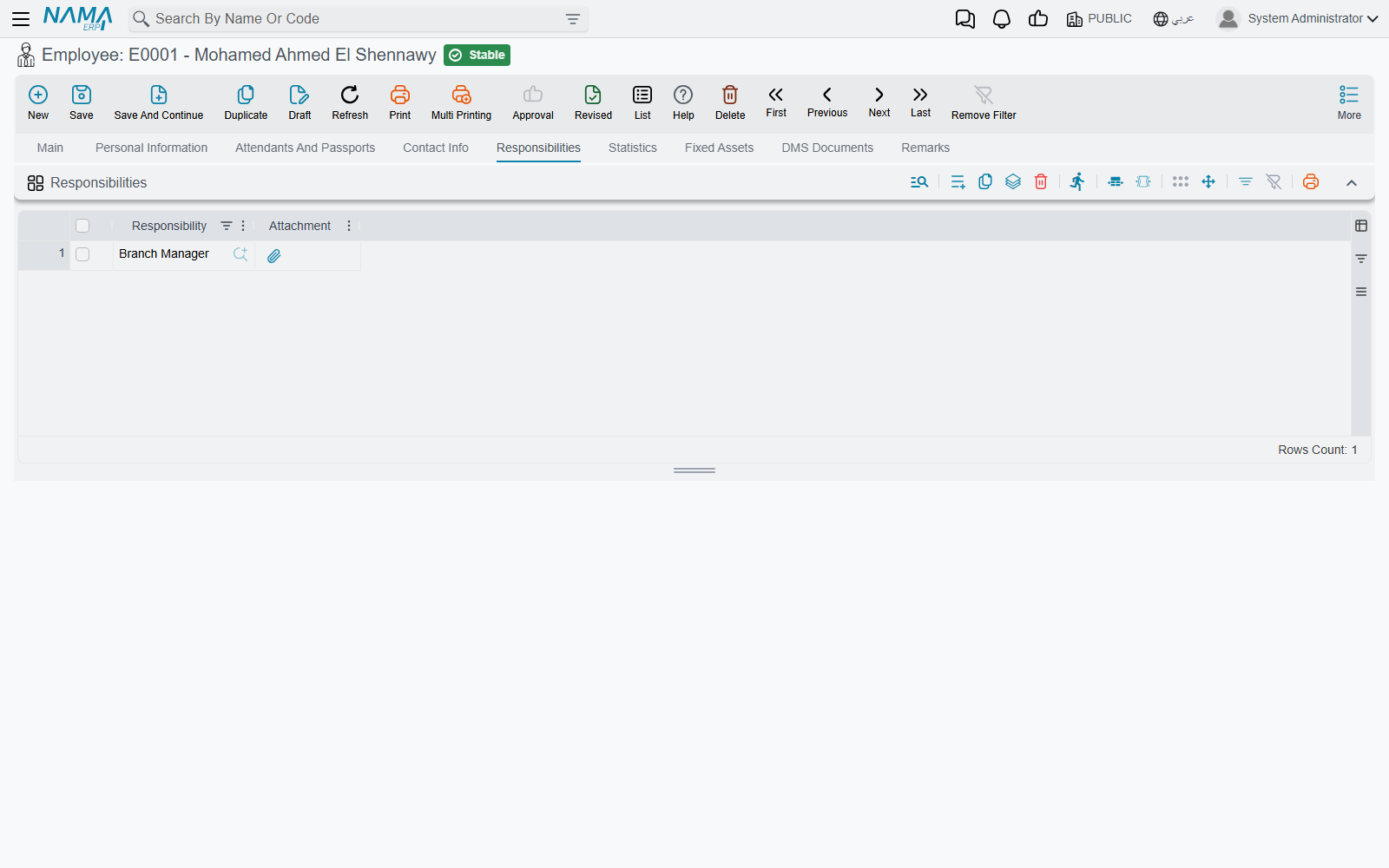This screenshot has width=1389, height=868.
Task: Click Remove Filter in the toolbar
Action: click(x=984, y=102)
